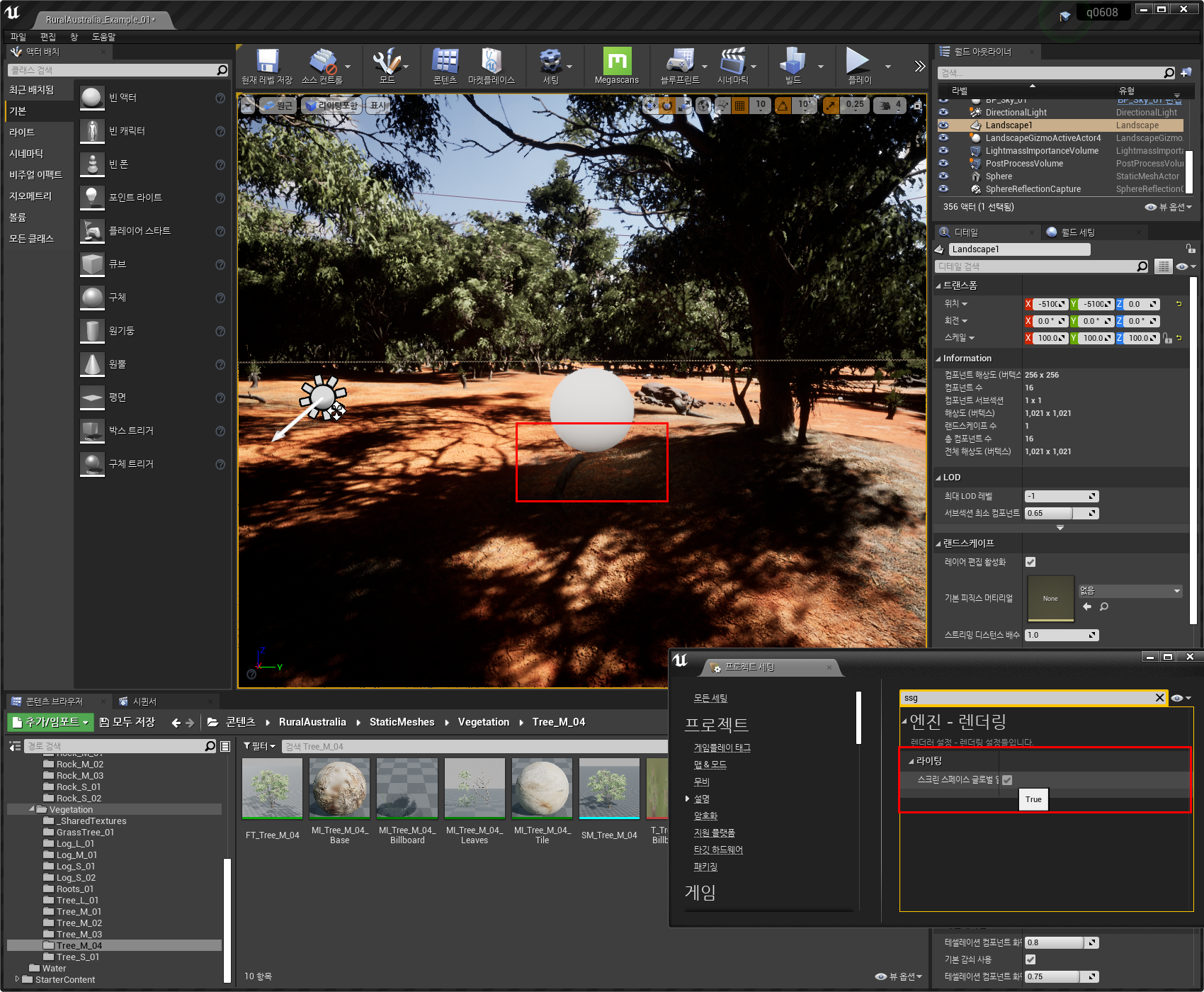This screenshot has width=1204, height=992.
Task: Toggle sources panel icon in Content Browser
Action: (x=15, y=746)
